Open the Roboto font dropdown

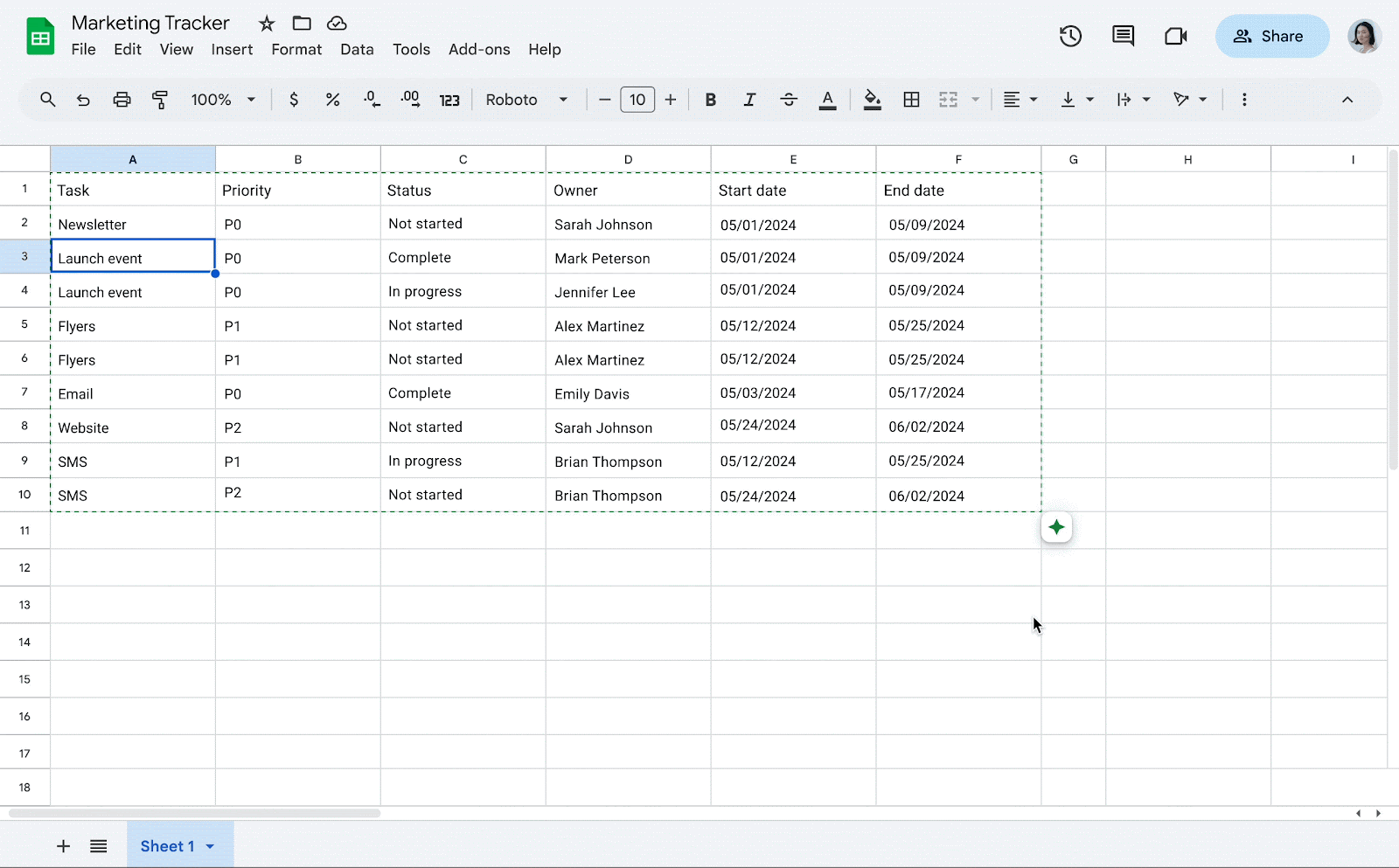coord(526,100)
